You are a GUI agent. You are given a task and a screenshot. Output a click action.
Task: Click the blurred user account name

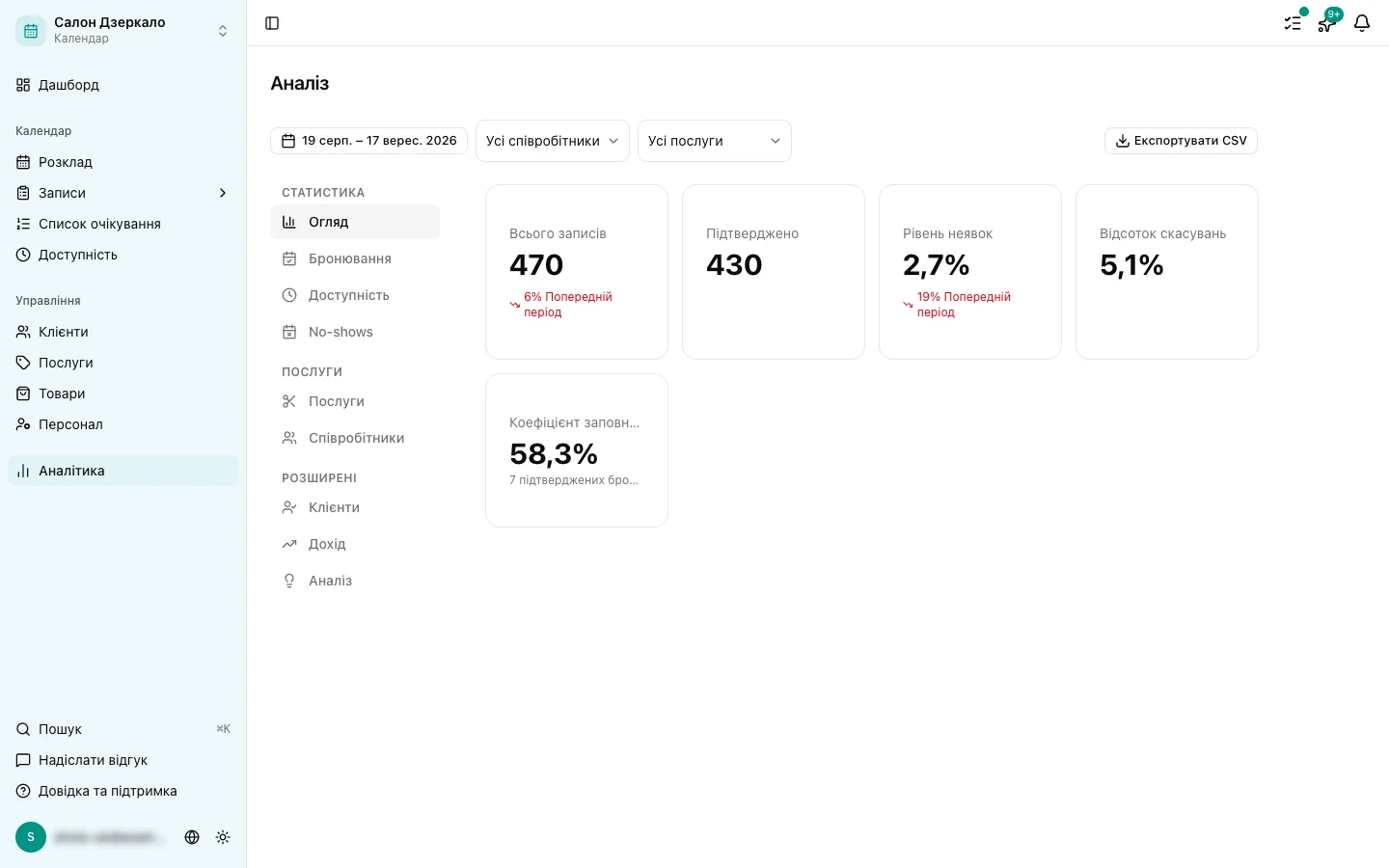coord(109,837)
